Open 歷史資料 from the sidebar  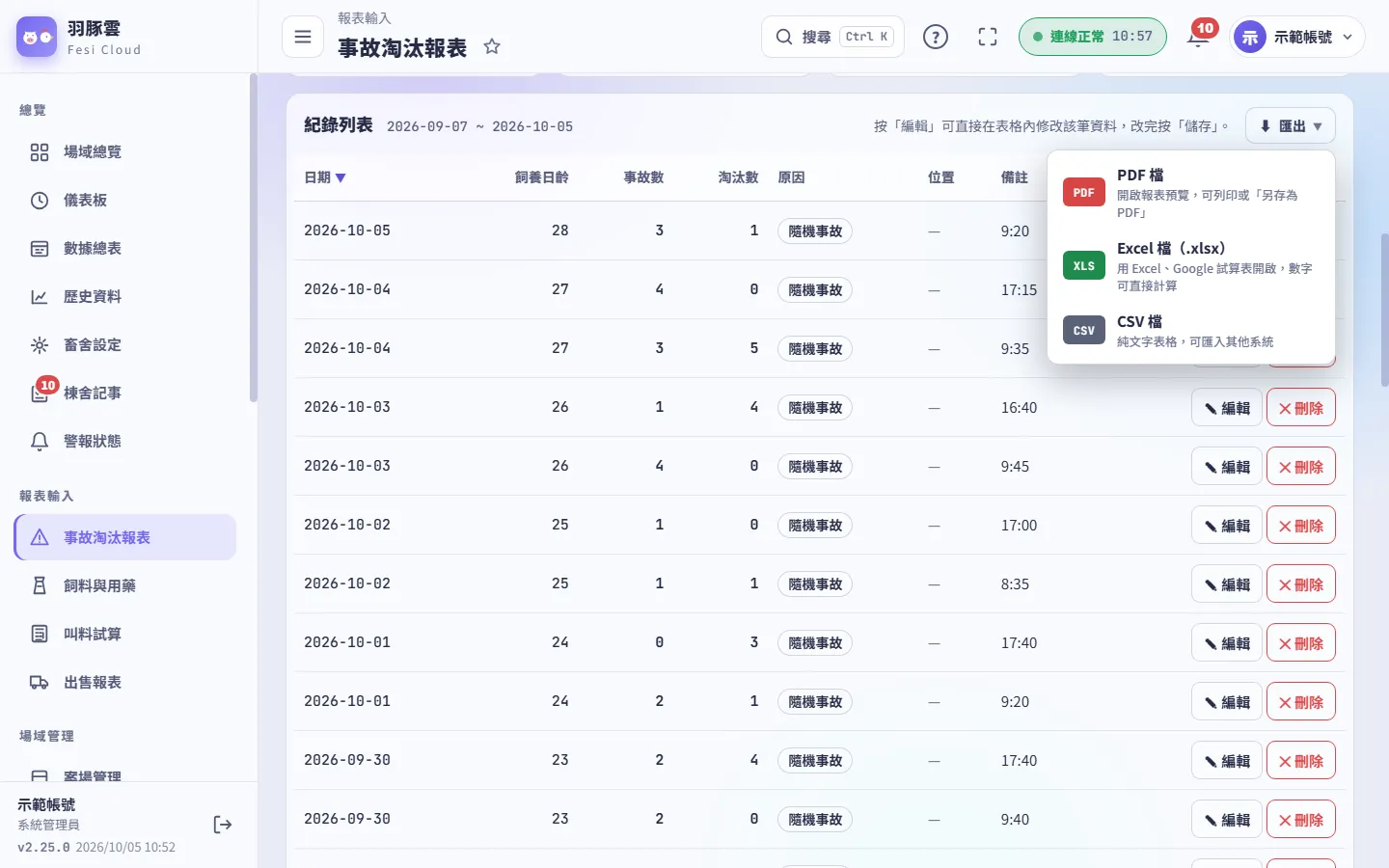125,297
